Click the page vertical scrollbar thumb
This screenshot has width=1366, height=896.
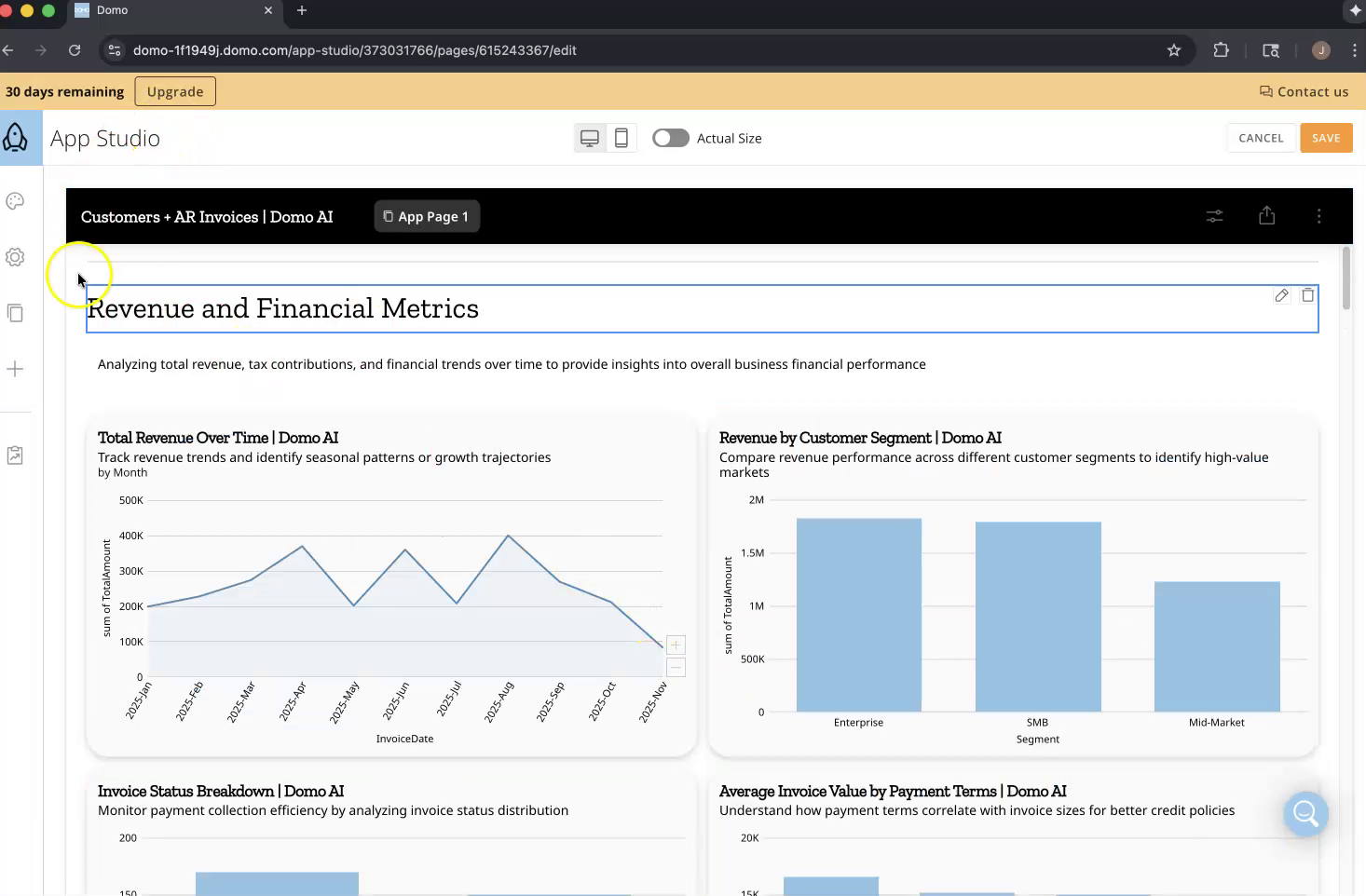[1346, 278]
